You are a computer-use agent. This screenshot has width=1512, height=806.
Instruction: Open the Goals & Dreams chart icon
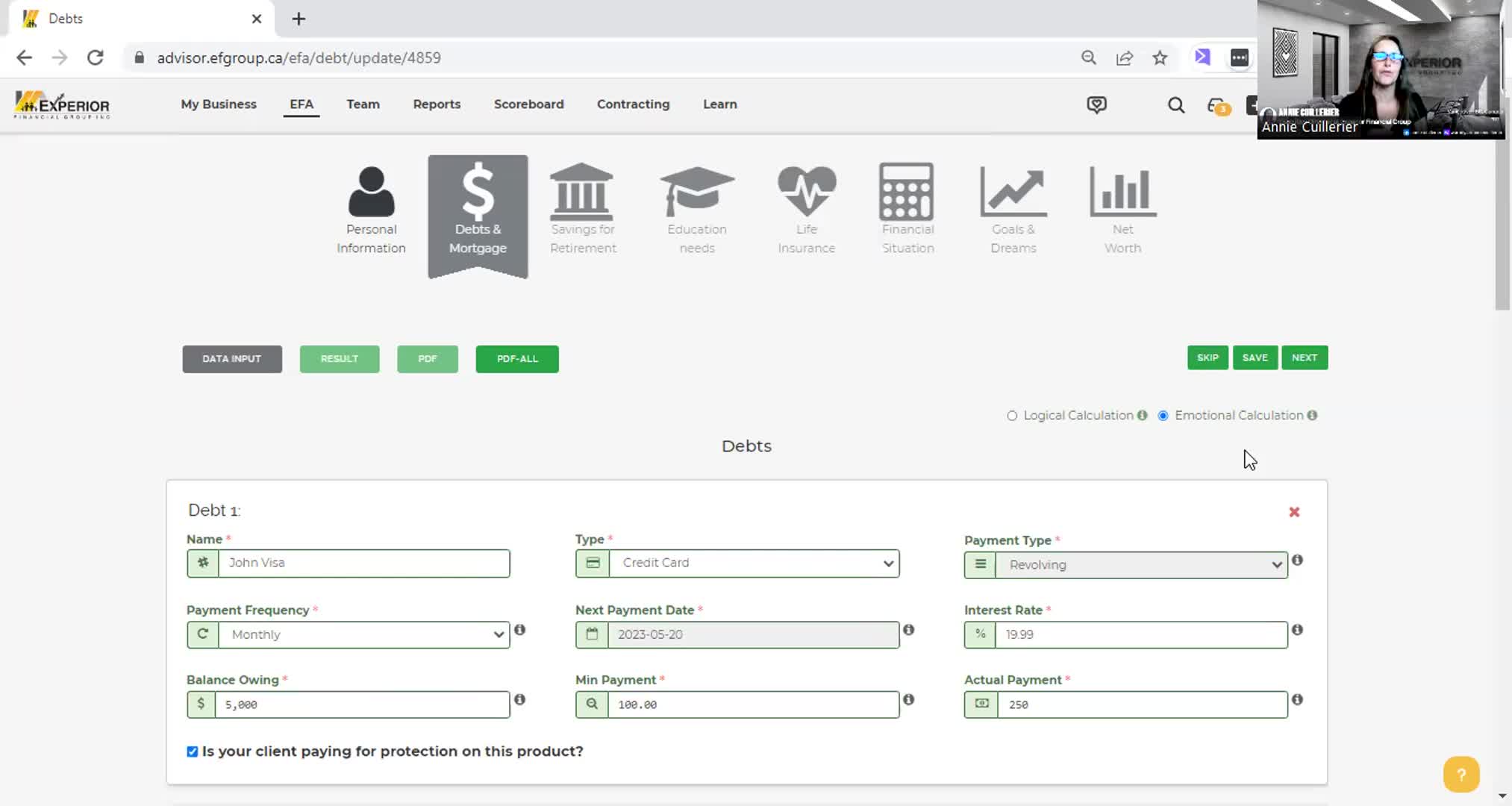pyautogui.click(x=1013, y=192)
